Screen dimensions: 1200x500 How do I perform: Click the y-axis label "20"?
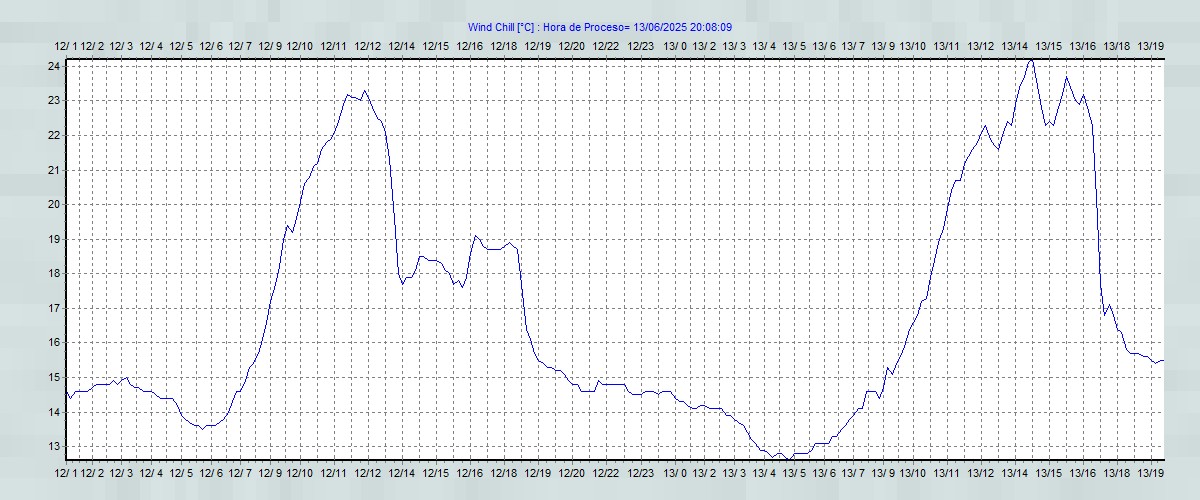click(56, 204)
